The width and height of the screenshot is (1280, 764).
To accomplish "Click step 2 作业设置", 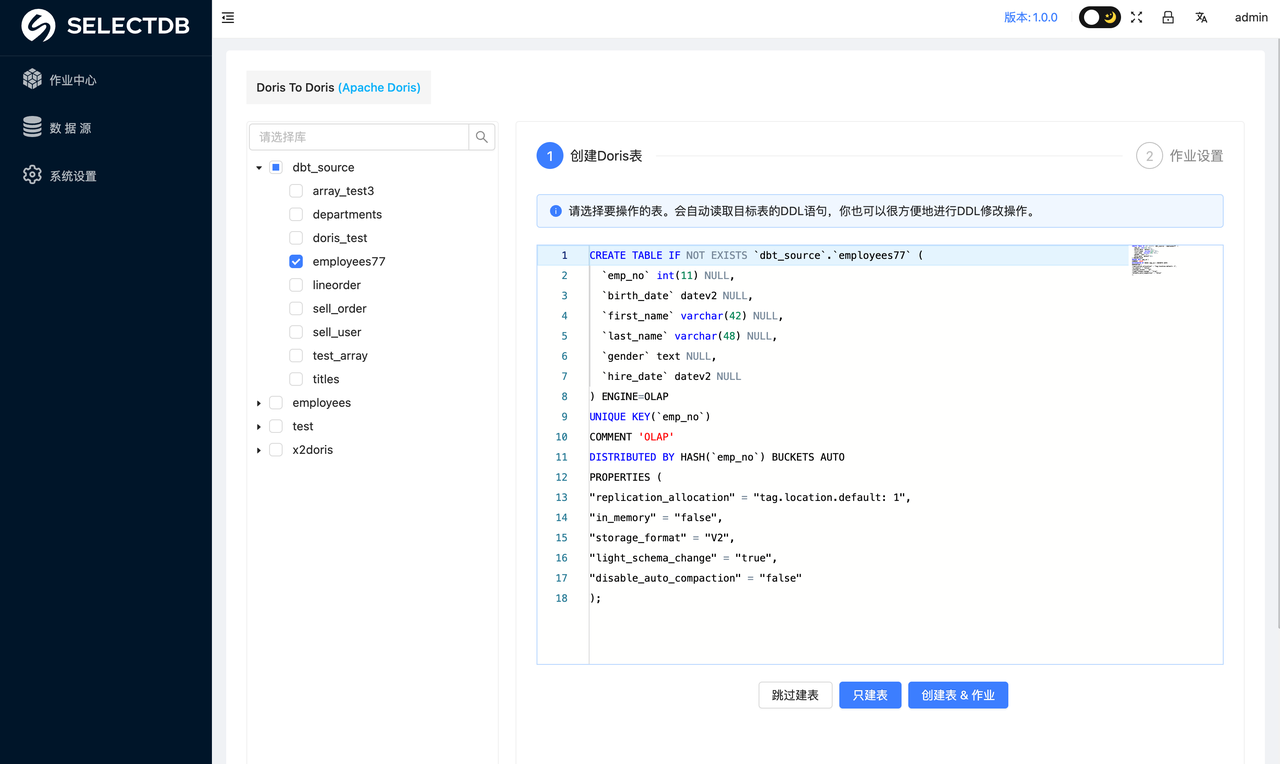I will [1179, 156].
